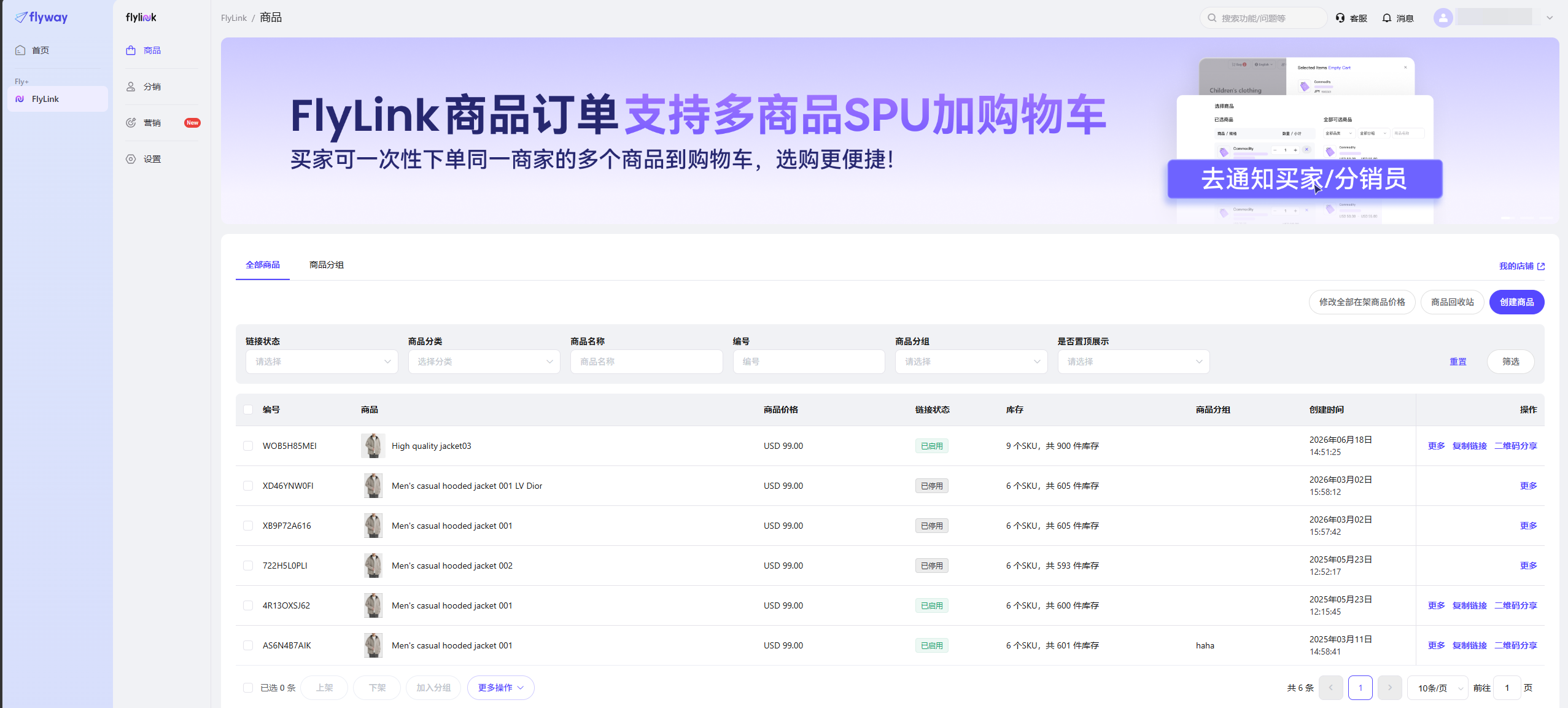The width and height of the screenshot is (1568, 708).
Task: Click the New badge beside 营销
Action: (192, 123)
